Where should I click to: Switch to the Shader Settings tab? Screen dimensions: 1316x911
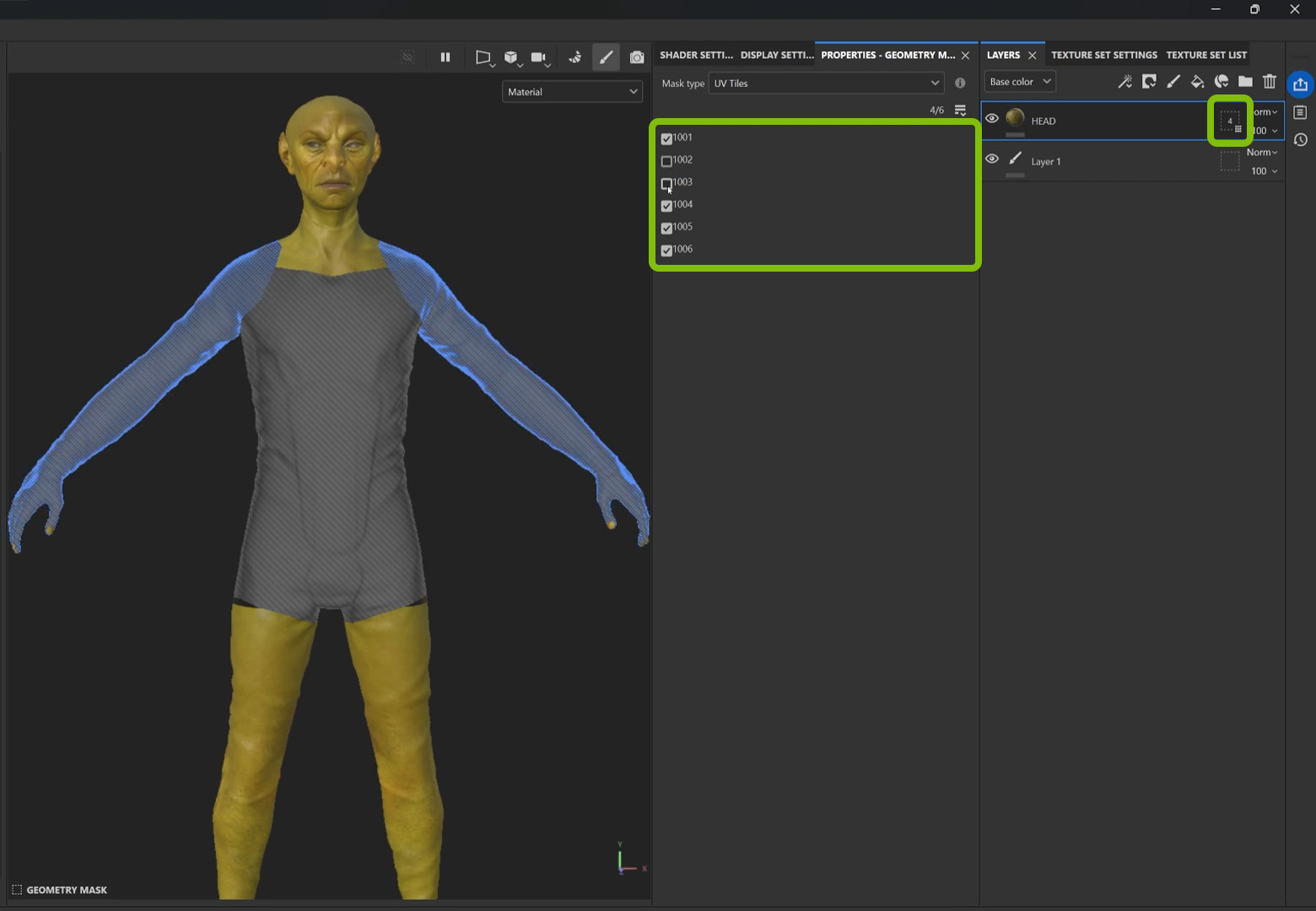(x=695, y=55)
